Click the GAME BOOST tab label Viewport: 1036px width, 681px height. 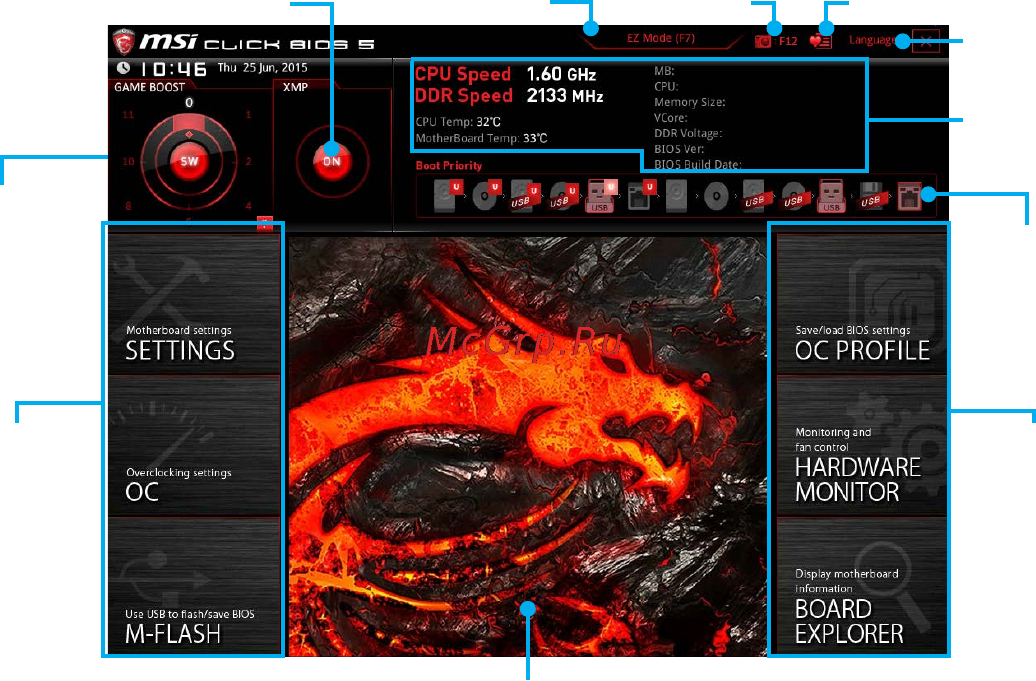[150, 87]
